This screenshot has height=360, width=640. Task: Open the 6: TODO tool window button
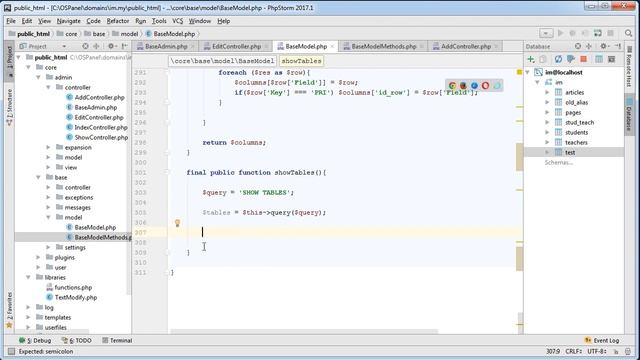[x=76, y=340]
